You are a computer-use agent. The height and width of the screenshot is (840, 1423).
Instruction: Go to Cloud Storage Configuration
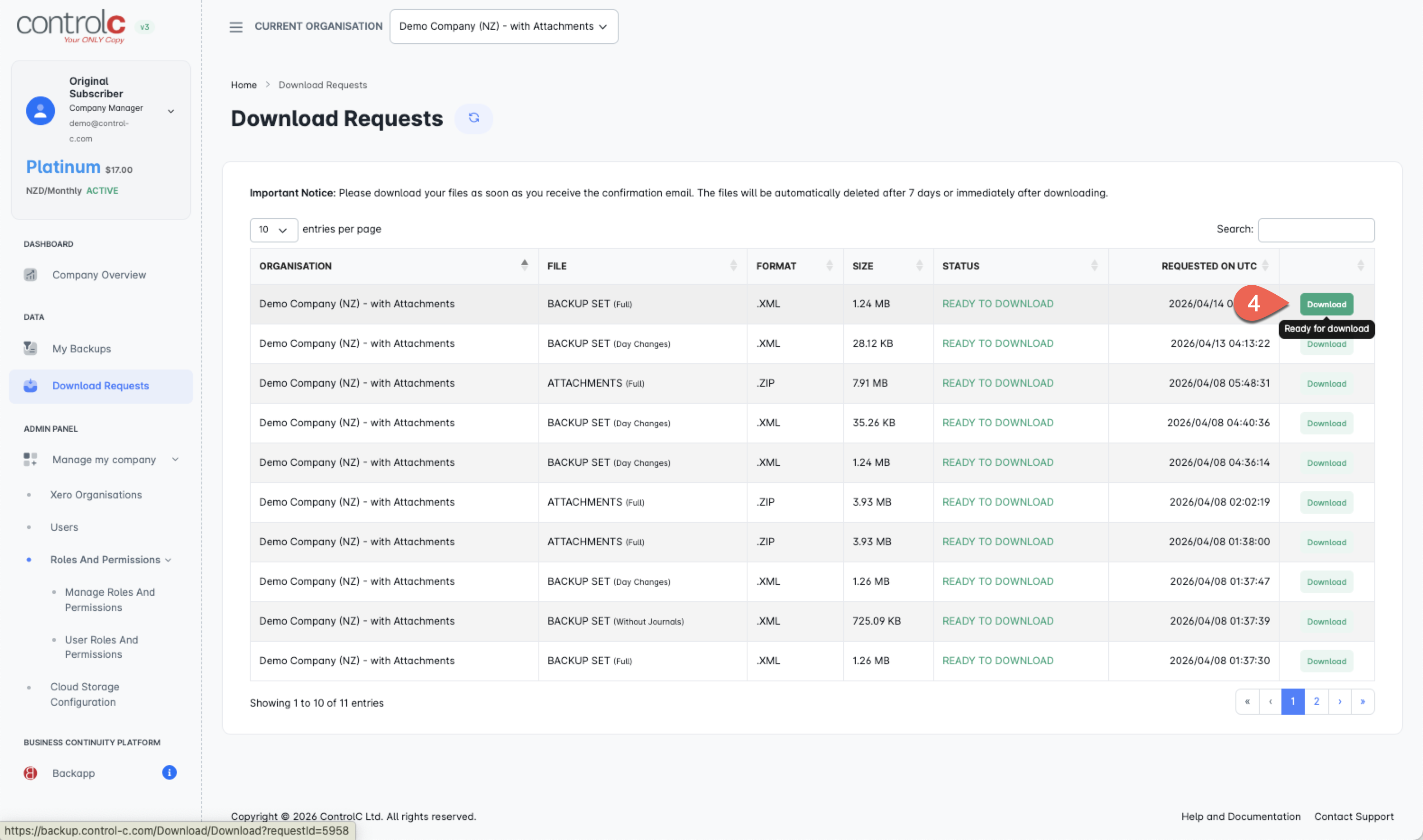84,694
